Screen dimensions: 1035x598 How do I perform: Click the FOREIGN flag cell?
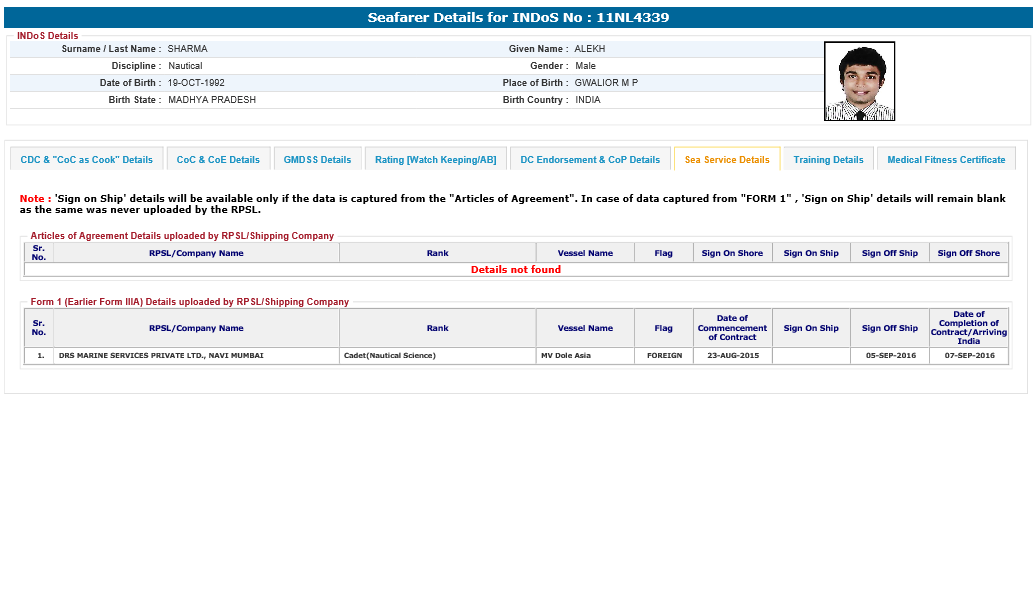coord(664,356)
